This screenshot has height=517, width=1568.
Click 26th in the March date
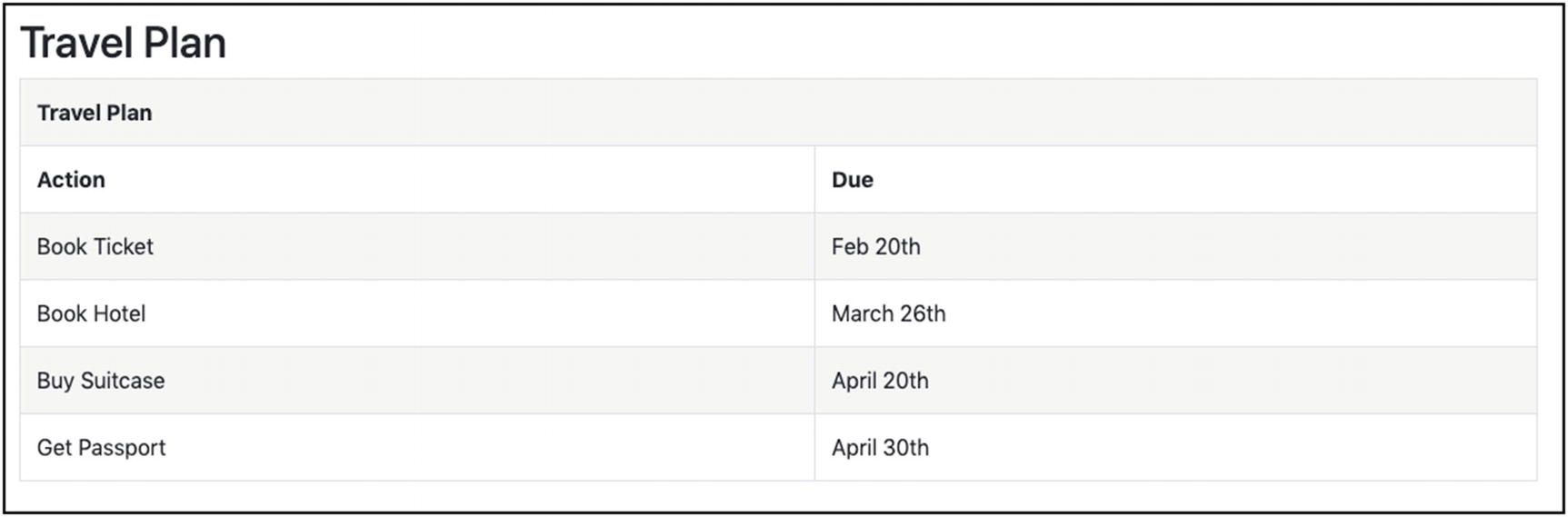click(923, 314)
